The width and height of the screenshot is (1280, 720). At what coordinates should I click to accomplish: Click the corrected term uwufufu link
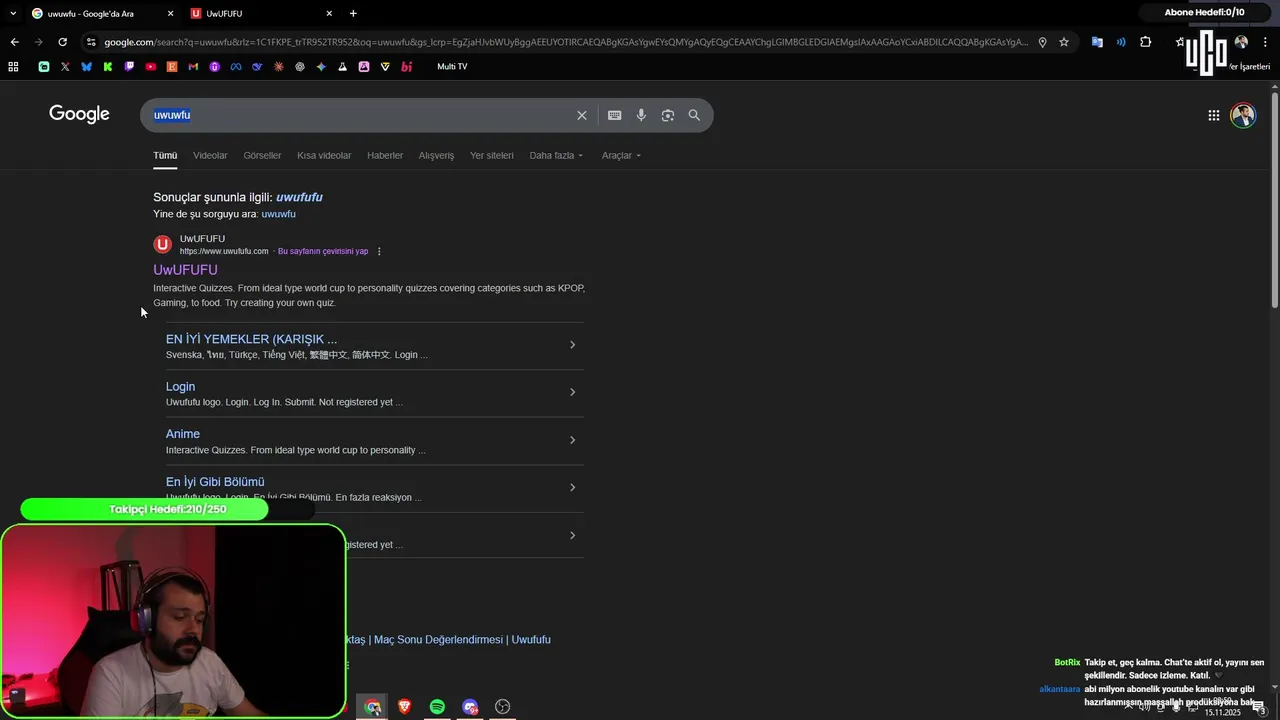coord(299,197)
